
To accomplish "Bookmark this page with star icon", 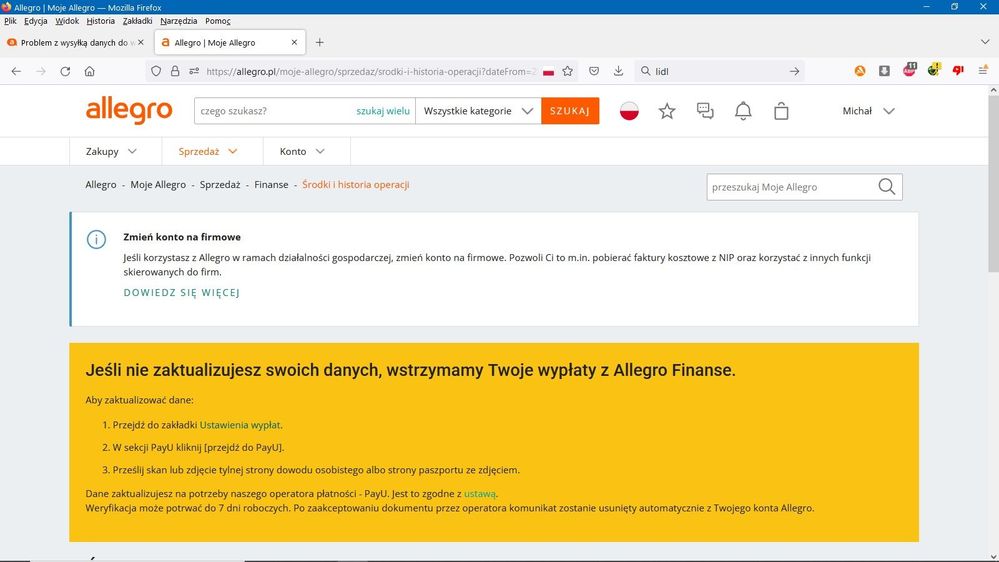I will click(568, 71).
